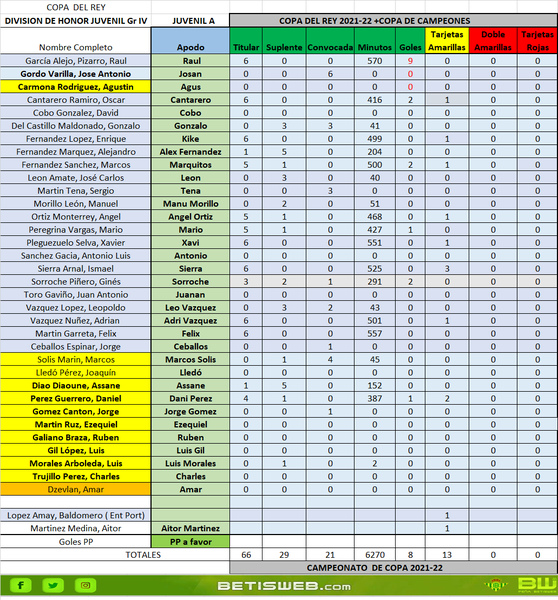Select name Ceballos Espinar, Jorge

coord(76,347)
